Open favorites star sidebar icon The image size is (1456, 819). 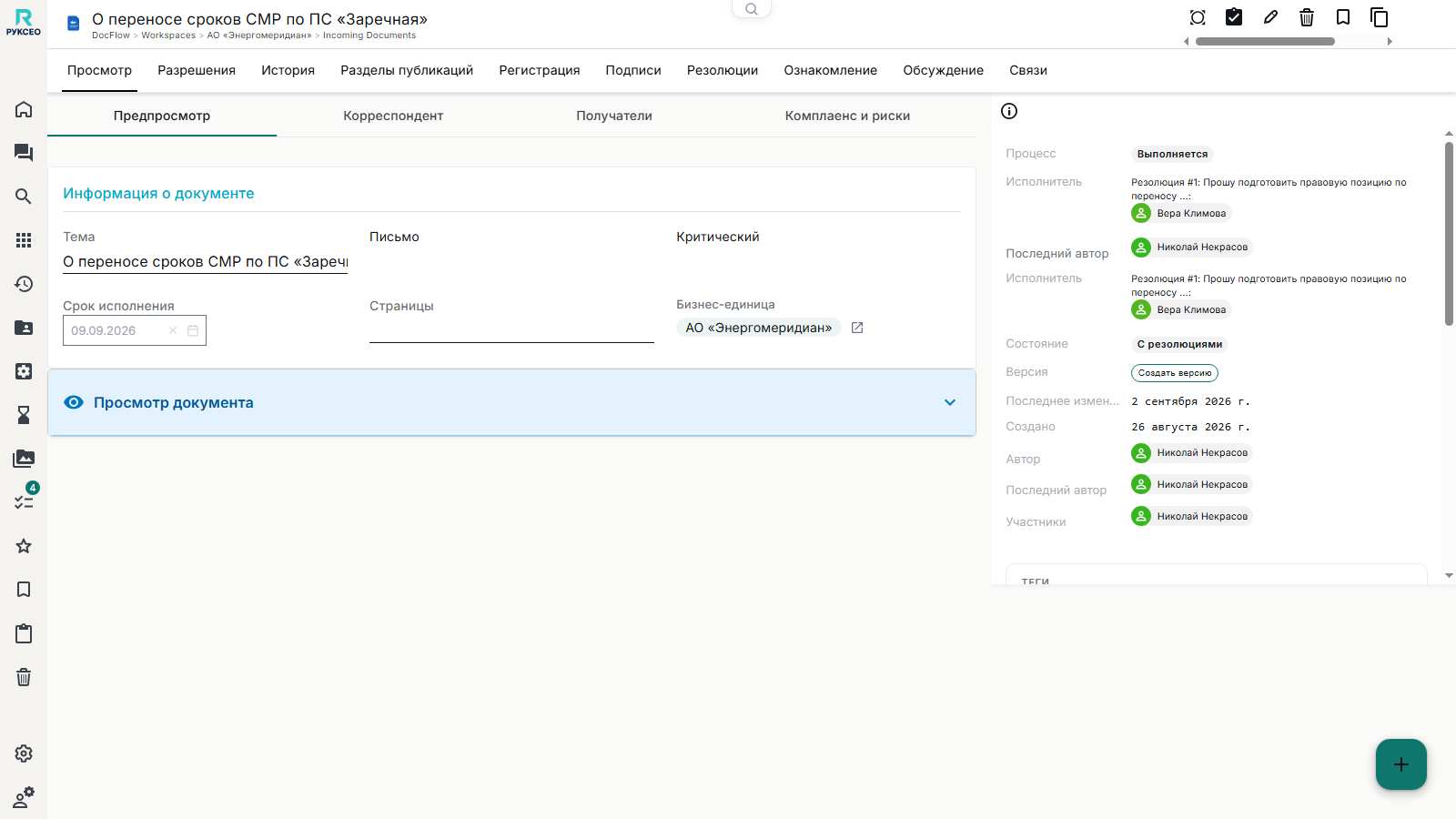24,546
